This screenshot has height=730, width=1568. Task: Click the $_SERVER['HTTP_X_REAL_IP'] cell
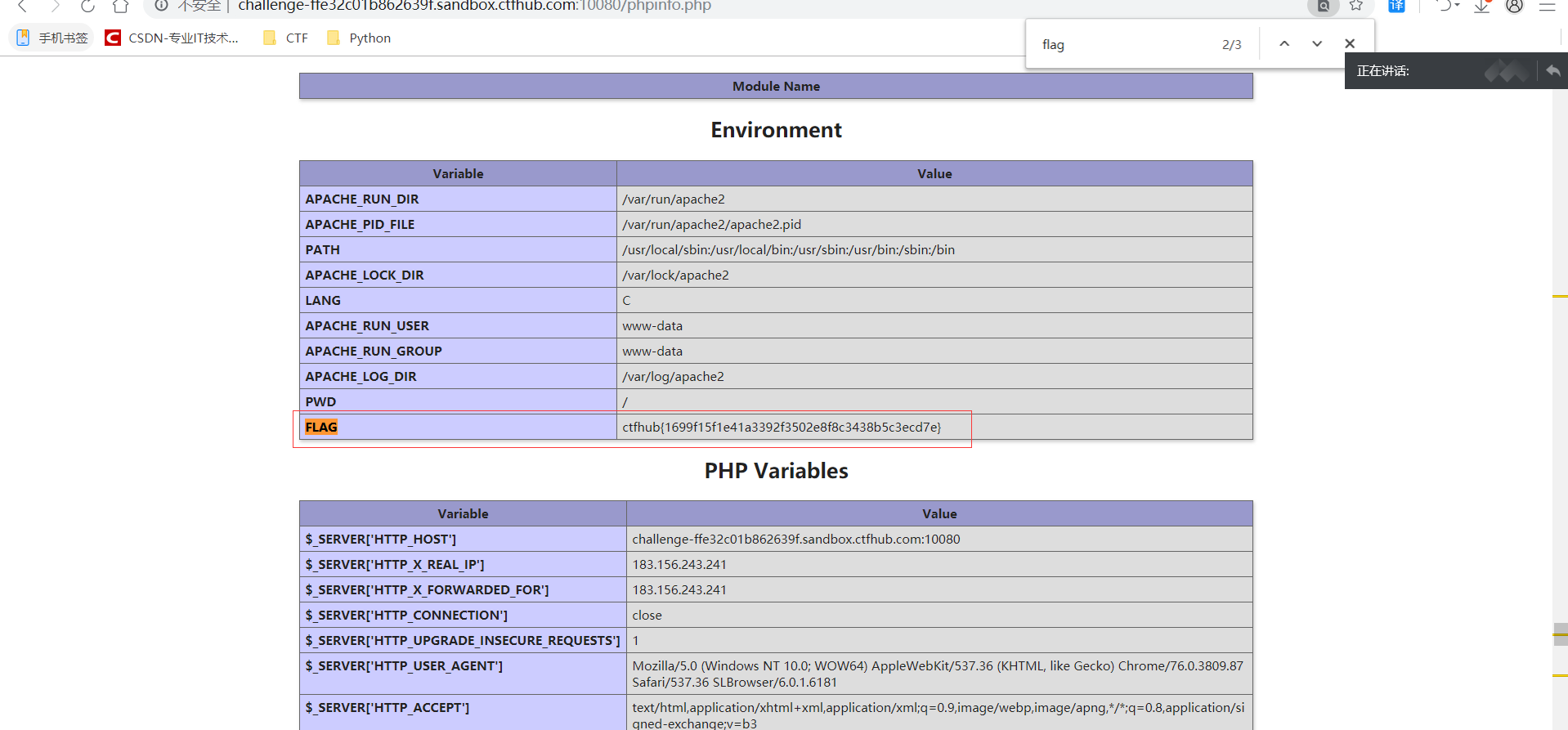(463, 564)
